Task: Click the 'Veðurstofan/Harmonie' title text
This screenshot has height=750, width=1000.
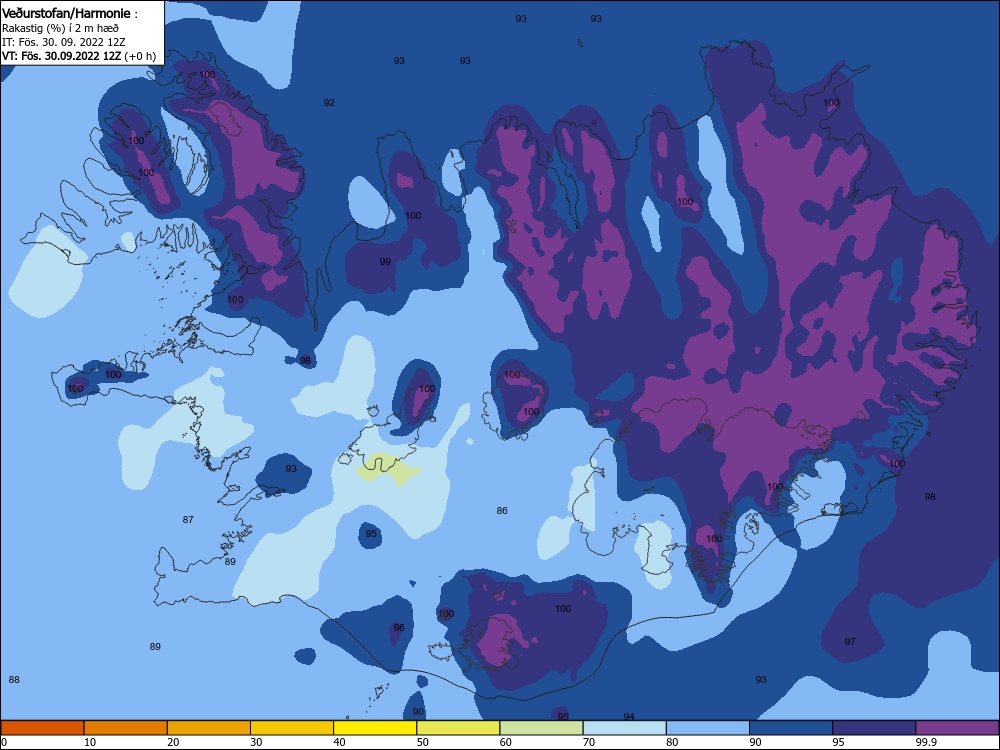Action: coord(66,13)
